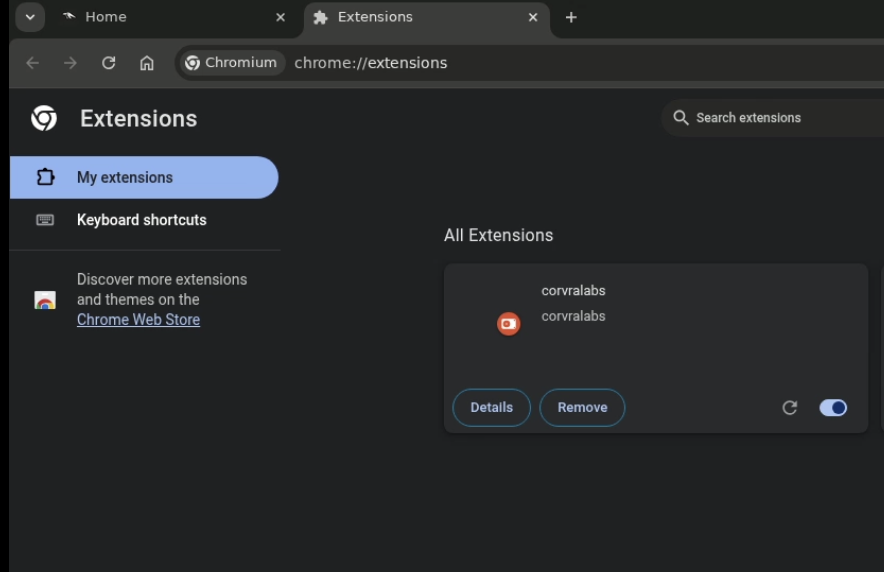Image resolution: width=884 pixels, height=572 pixels.
Task: Reload the page from the toolbar
Action: [x=109, y=63]
